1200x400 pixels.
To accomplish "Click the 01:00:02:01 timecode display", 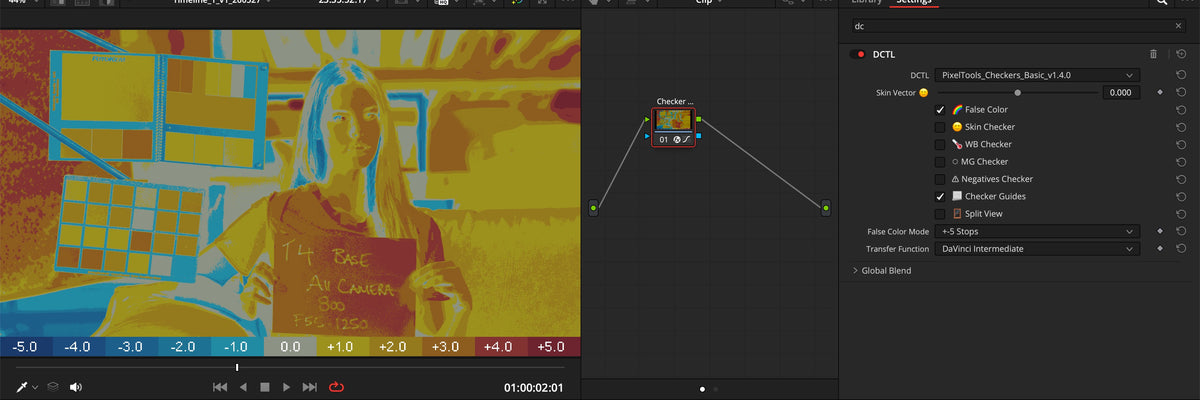I will pyautogui.click(x=534, y=387).
